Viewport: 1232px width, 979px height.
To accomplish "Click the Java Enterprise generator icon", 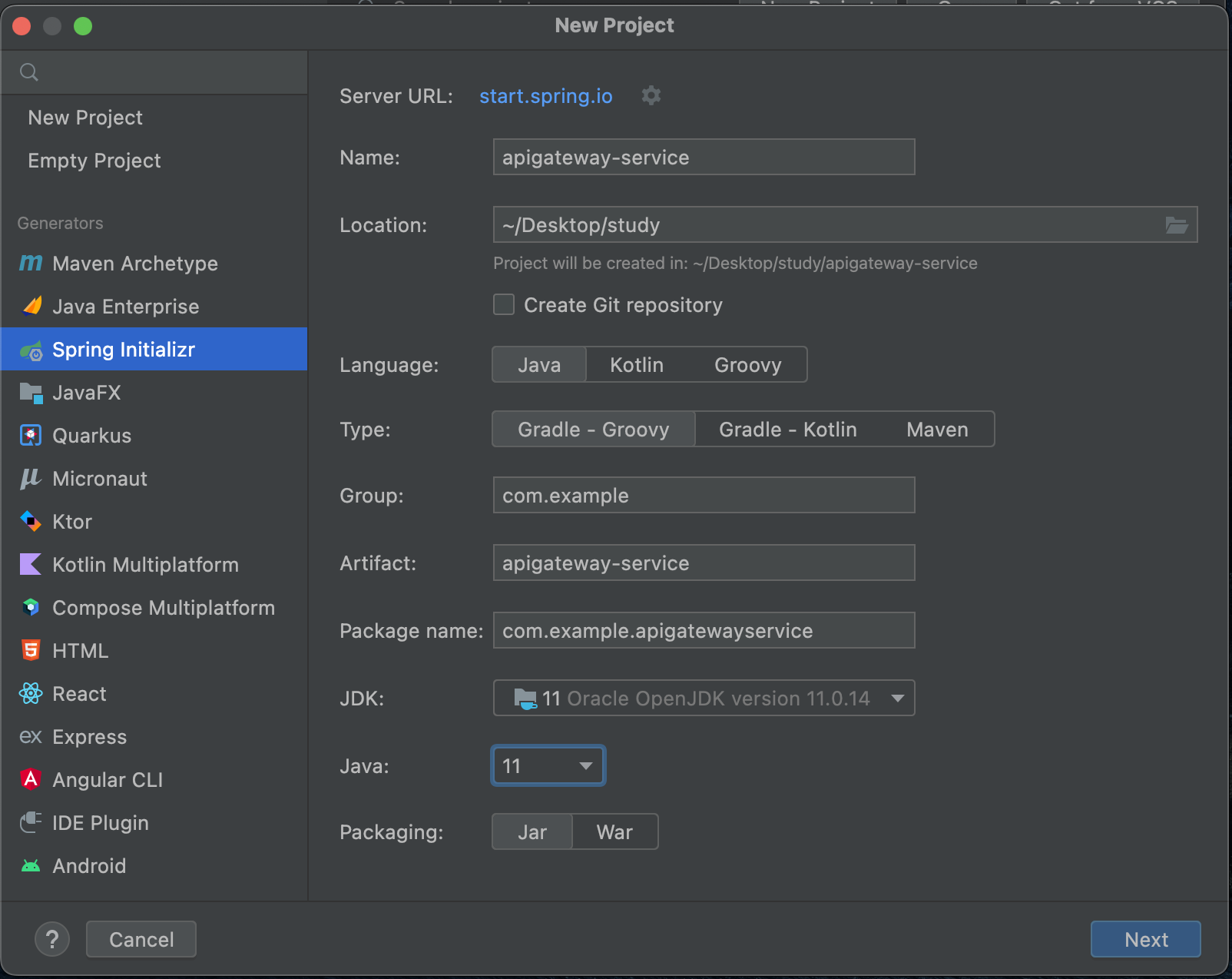I will [x=31, y=306].
